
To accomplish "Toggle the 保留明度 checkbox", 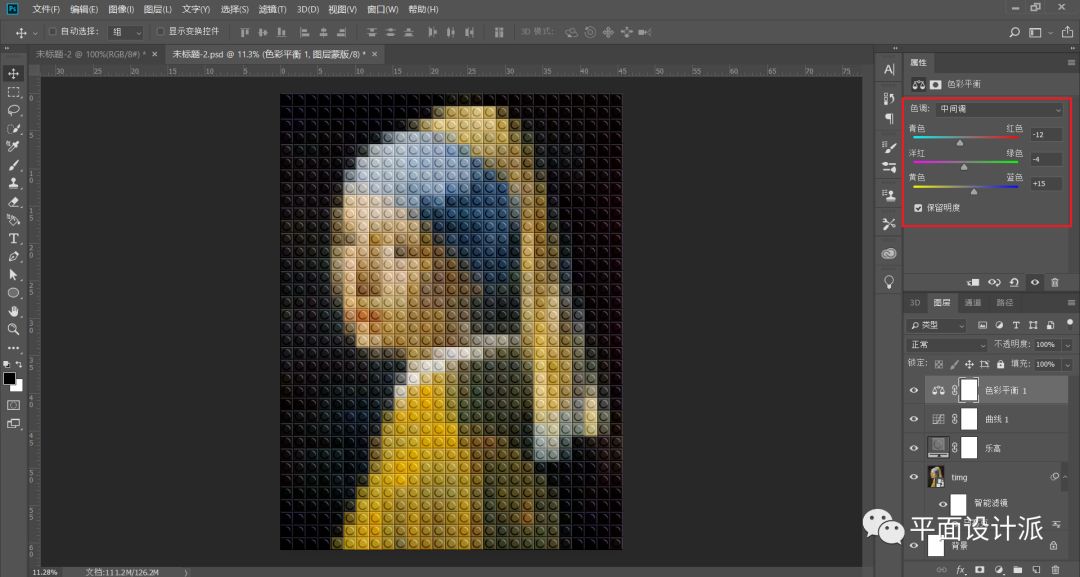I will tap(918, 208).
